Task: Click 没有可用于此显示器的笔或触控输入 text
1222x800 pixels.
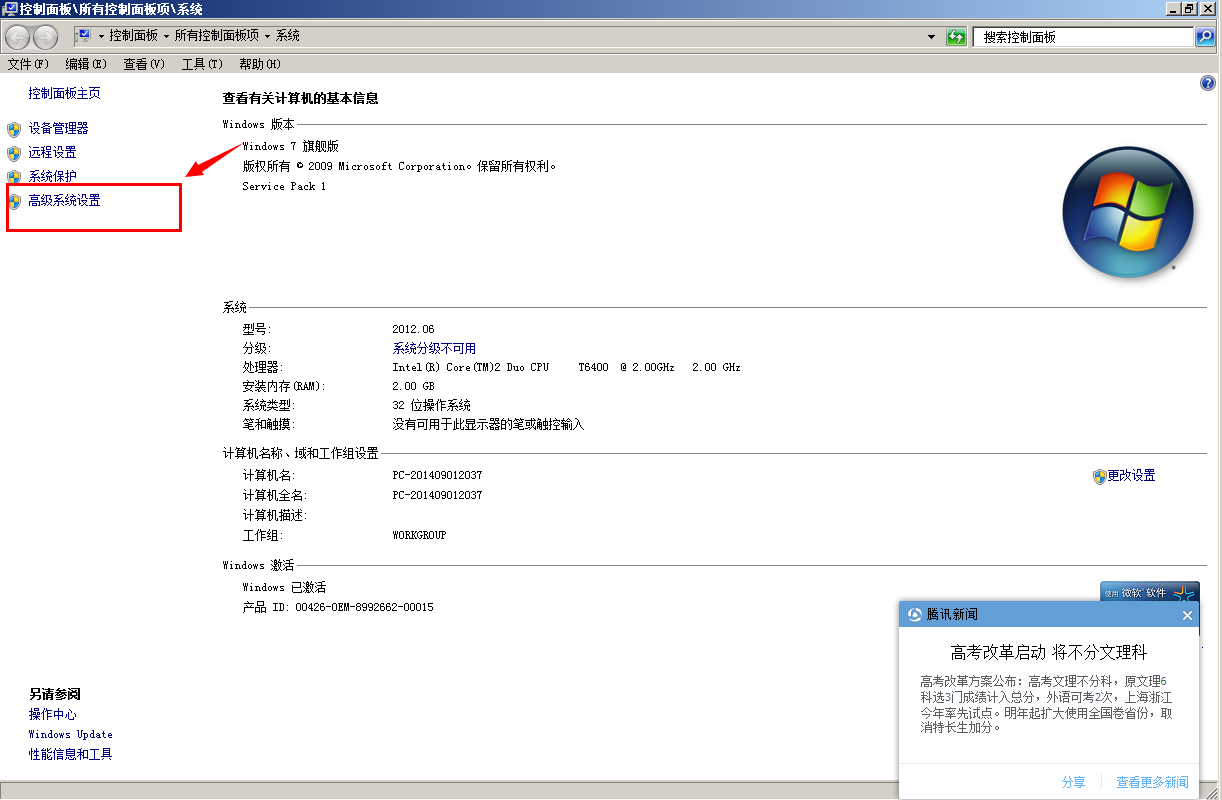Action: coord(488,424)
